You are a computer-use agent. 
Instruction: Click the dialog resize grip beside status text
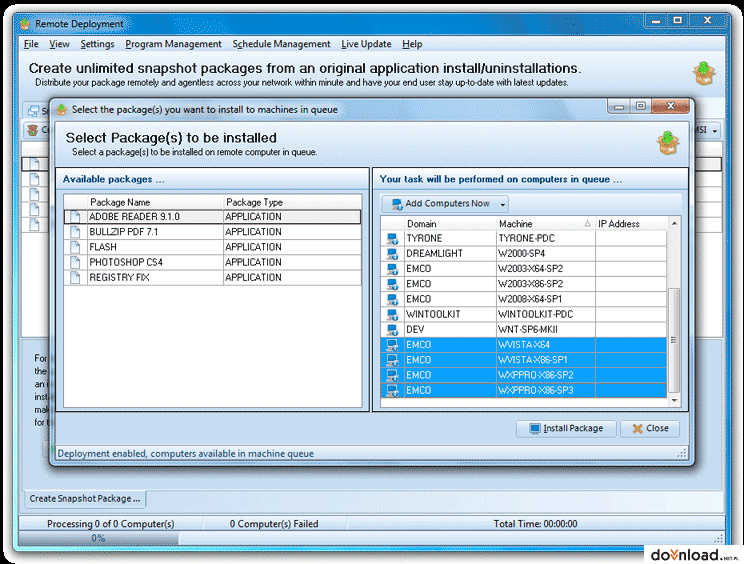pos(682,453)
